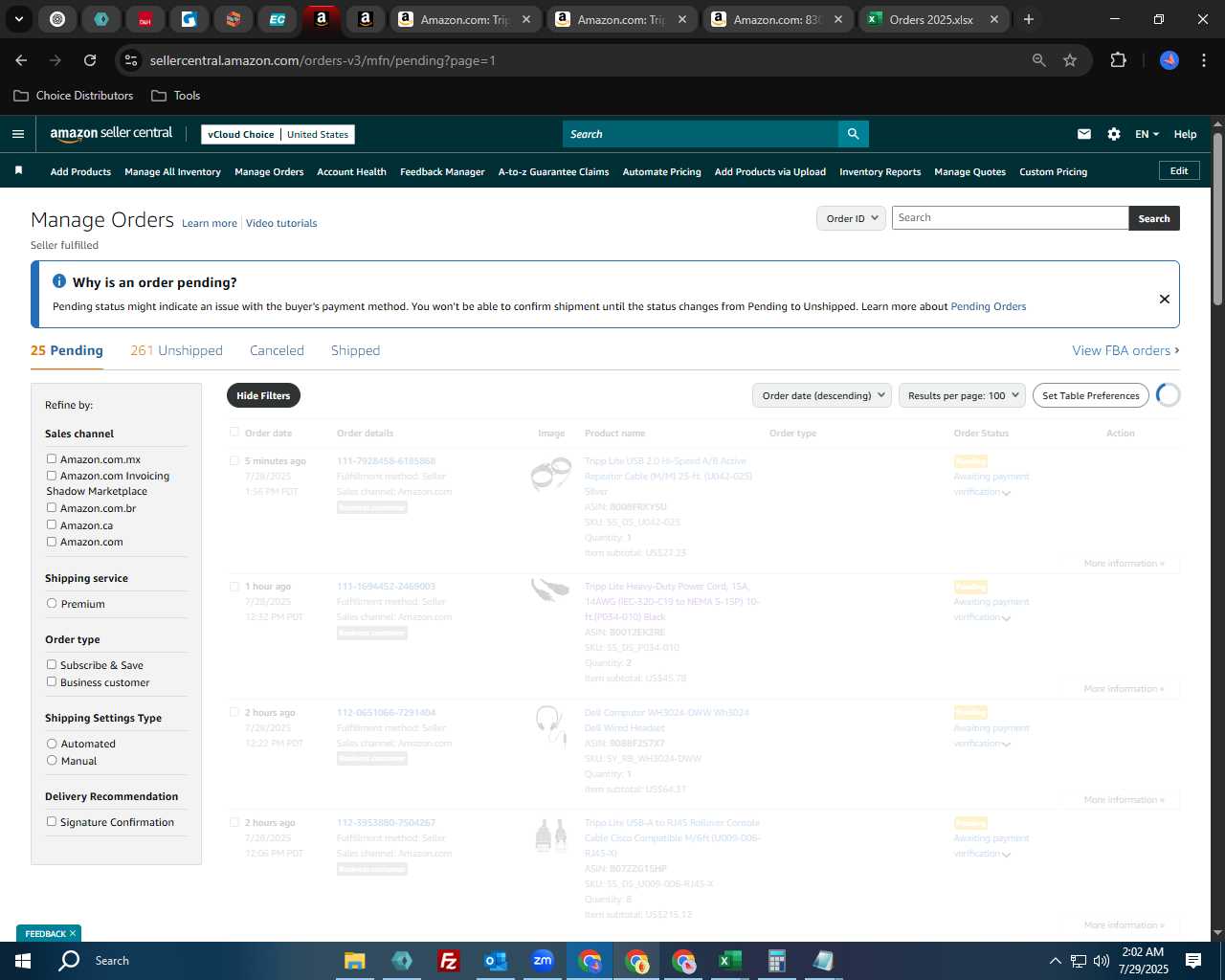Switch to the Canceled tab
The height and width of the screenshot is (980, 1225).
point(277,350)
